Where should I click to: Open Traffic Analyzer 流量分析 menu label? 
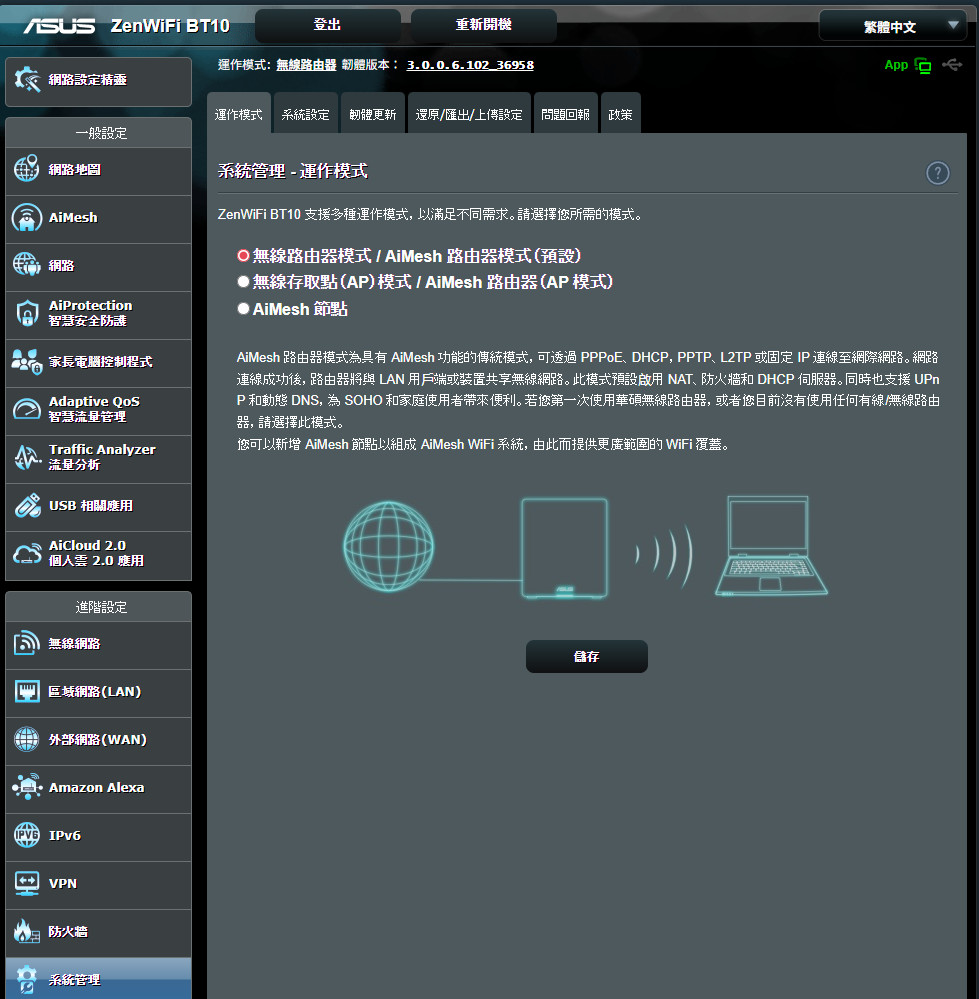(x=102, y=457)
